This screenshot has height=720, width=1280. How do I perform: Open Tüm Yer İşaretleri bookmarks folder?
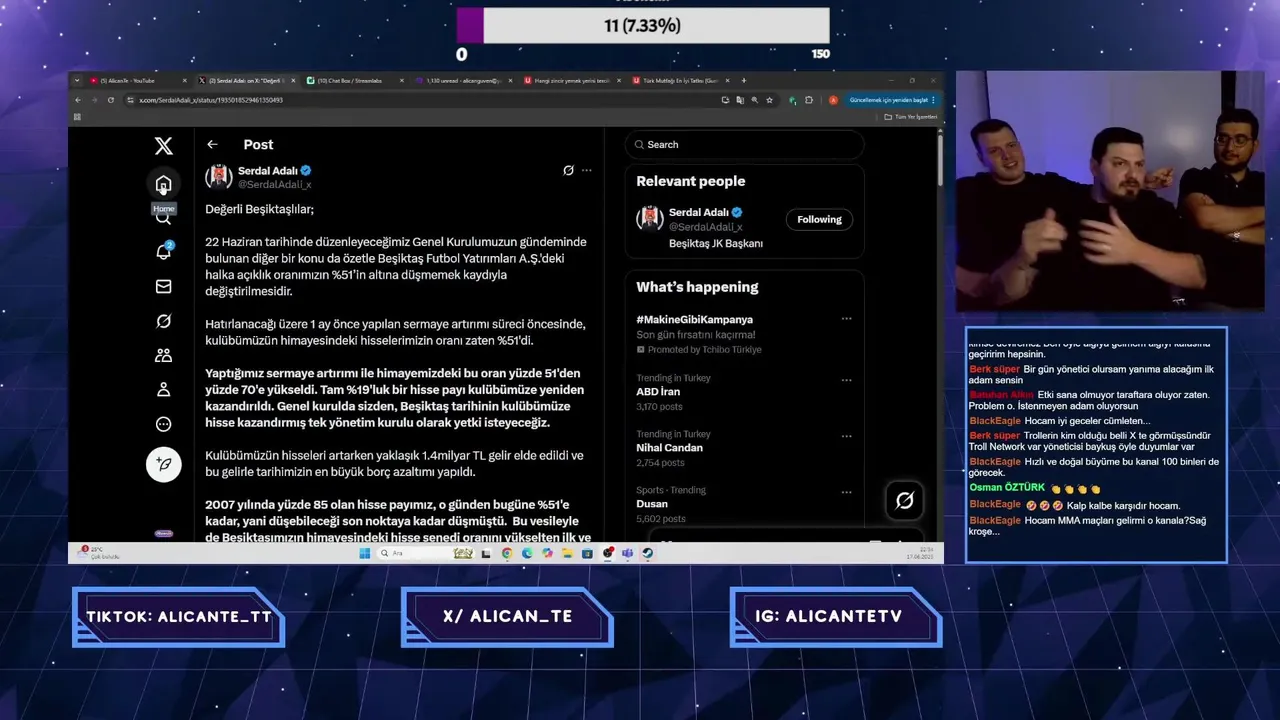911,117
